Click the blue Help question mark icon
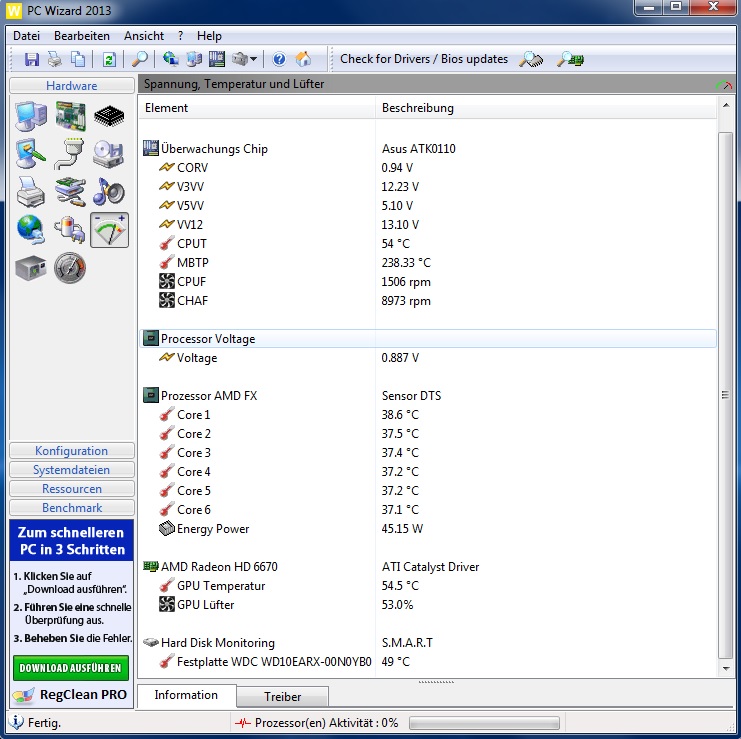This screenshot has width=741, height=739. [x=279, y=60]
